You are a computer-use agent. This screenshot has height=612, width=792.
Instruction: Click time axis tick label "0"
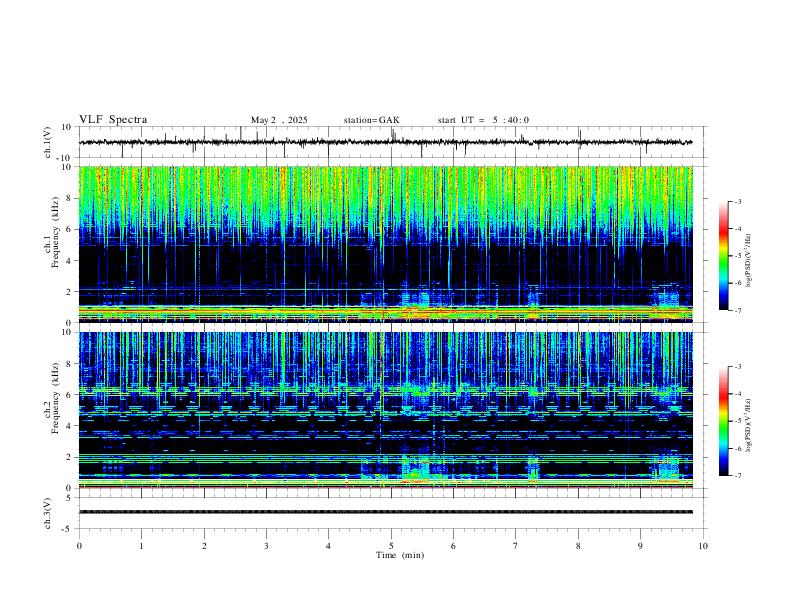(79, 546)
